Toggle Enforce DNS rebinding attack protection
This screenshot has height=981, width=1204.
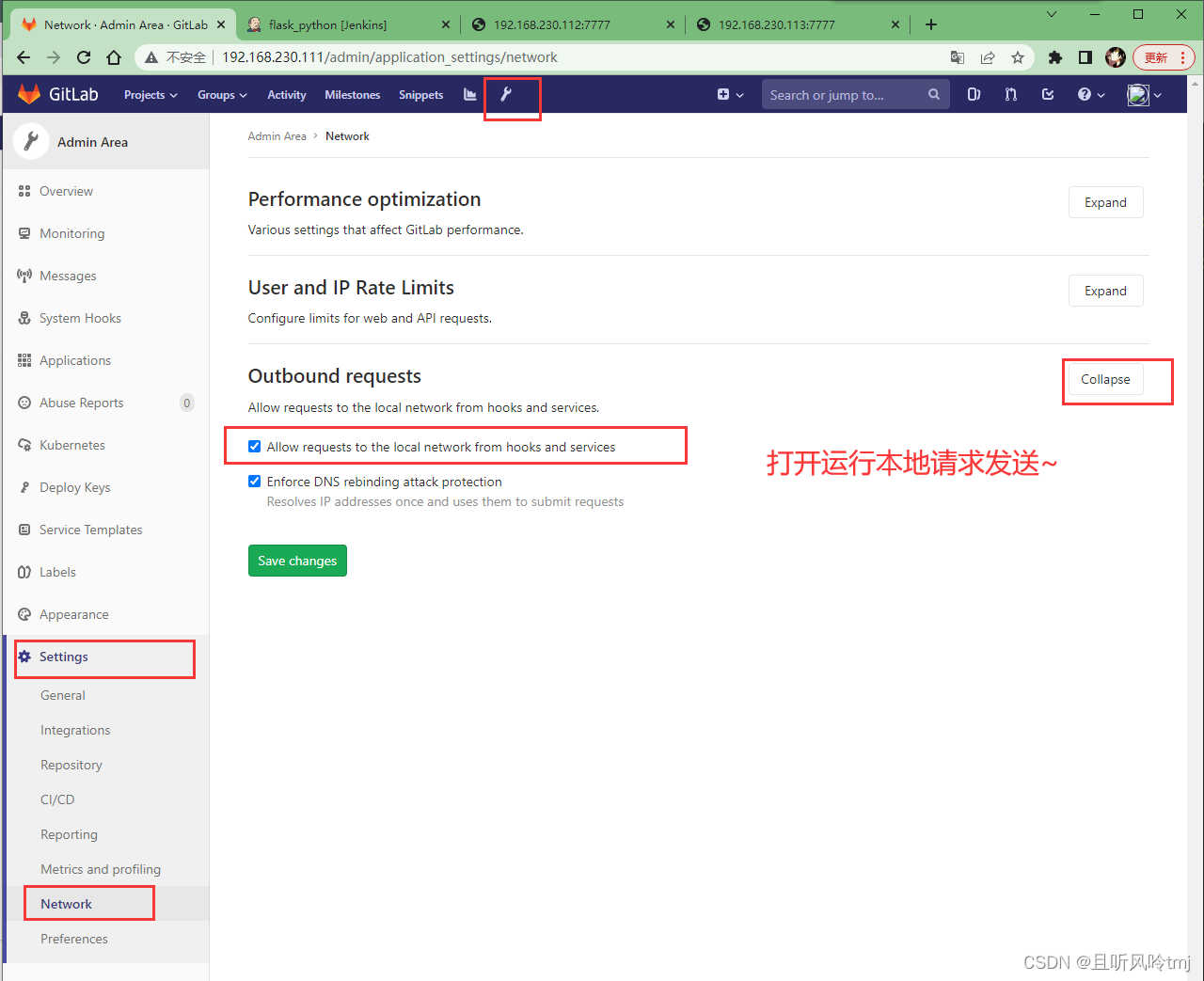pos(254,481)
